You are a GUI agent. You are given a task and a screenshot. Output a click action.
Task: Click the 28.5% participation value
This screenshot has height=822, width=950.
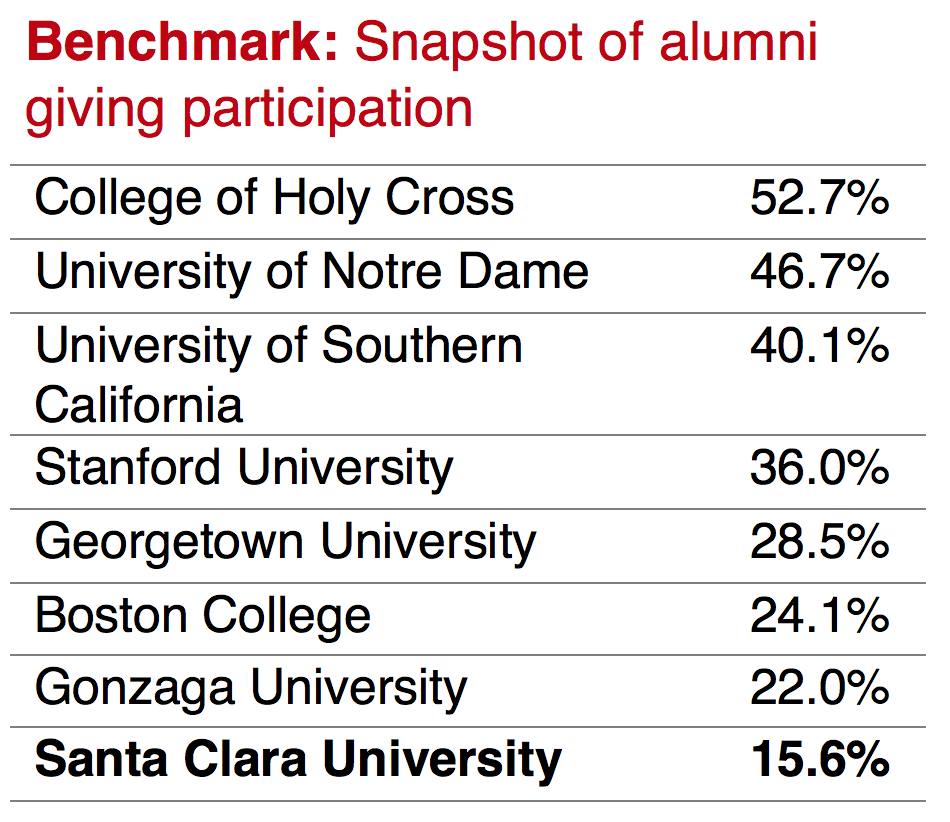coord(819,542)
